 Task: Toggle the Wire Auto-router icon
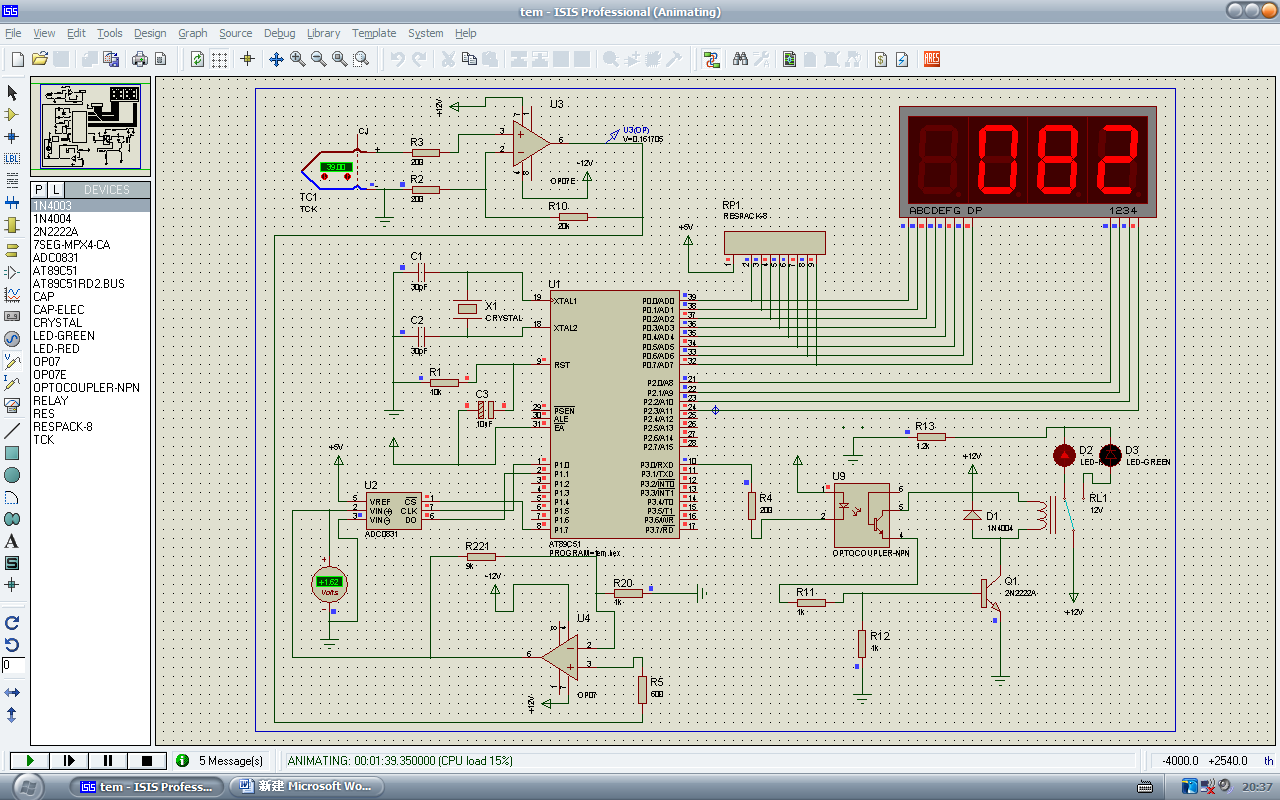pos(711,59)
